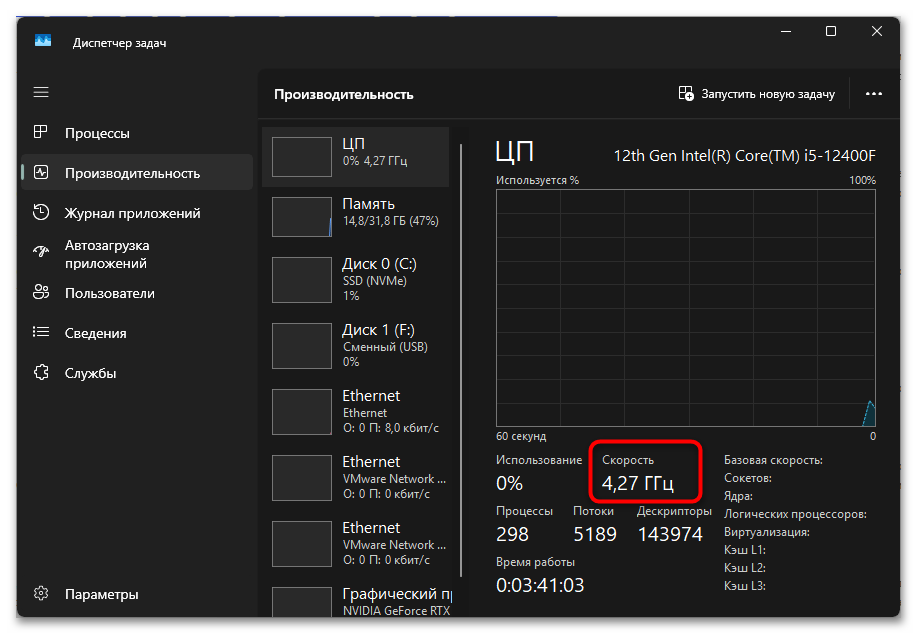Viewport: 917px width, 634px height.
Task: Click the new task icon beside Запустить новую задачу
Action: (686, 93)
